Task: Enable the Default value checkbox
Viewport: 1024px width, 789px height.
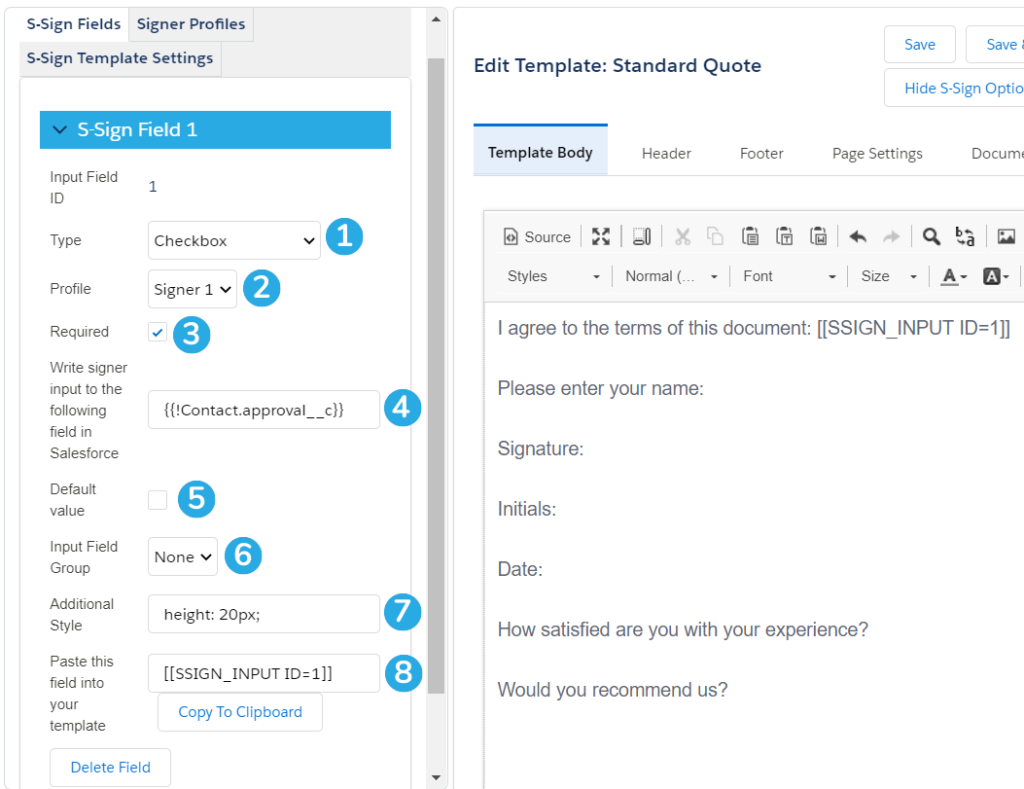Action: point(157,499)
